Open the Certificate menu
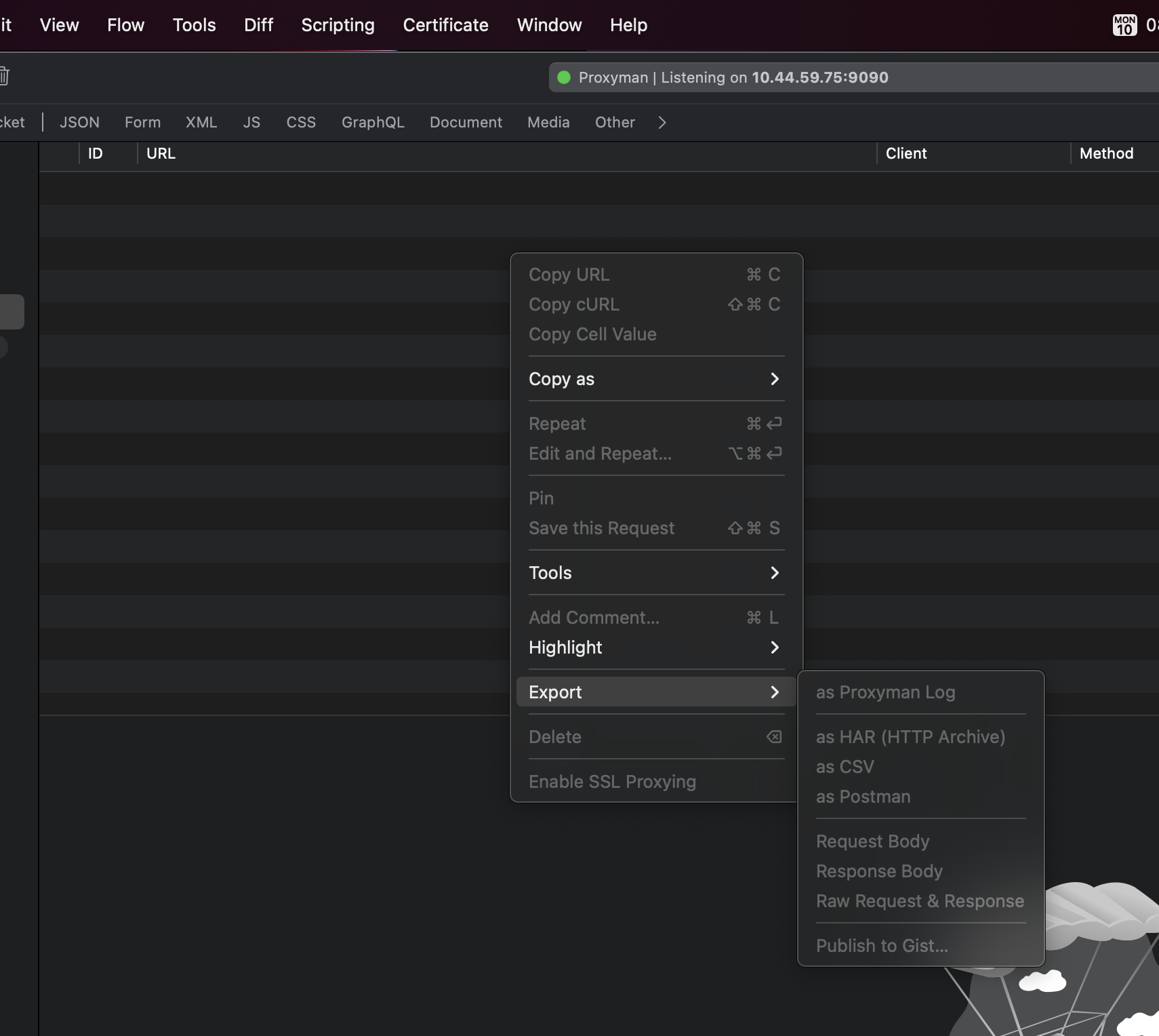 (x=445, y=25)
